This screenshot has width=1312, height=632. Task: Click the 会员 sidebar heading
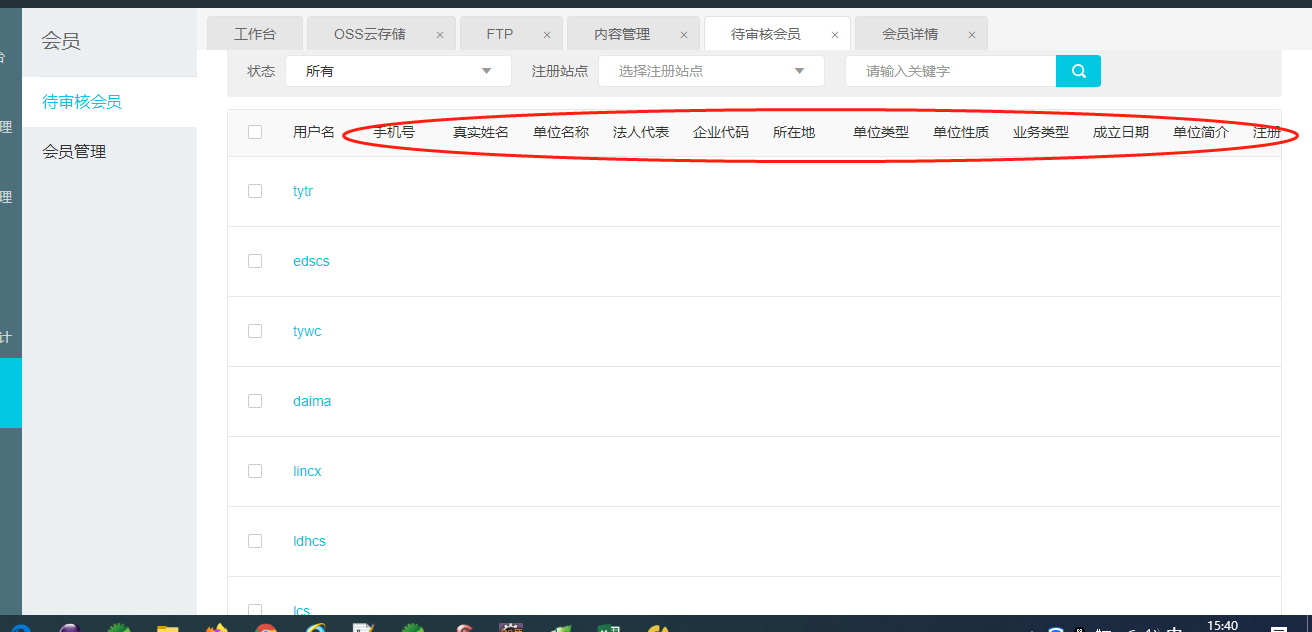click(x=60, y=42)
